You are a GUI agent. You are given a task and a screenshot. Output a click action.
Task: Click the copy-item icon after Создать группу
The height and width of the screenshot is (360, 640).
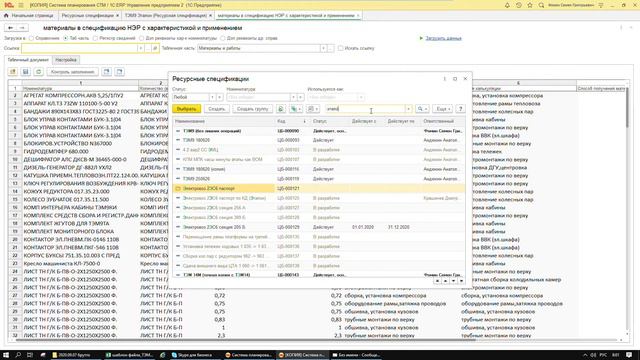click(281, 109)
